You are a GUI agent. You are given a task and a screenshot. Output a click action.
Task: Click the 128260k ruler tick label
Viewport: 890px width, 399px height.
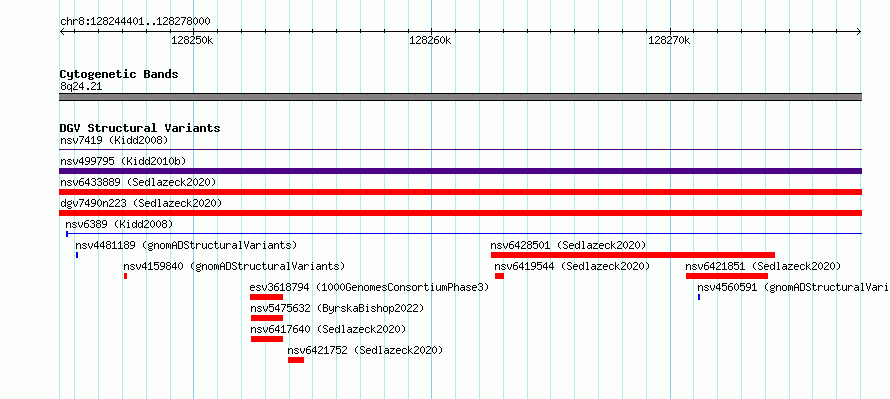430,40
